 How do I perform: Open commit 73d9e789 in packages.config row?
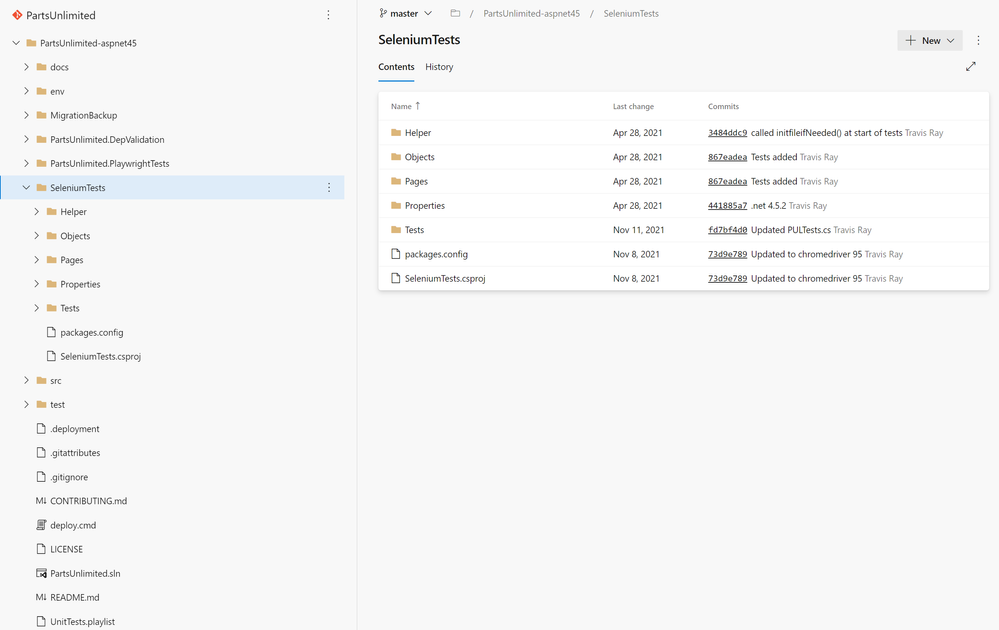coord(727,254)
